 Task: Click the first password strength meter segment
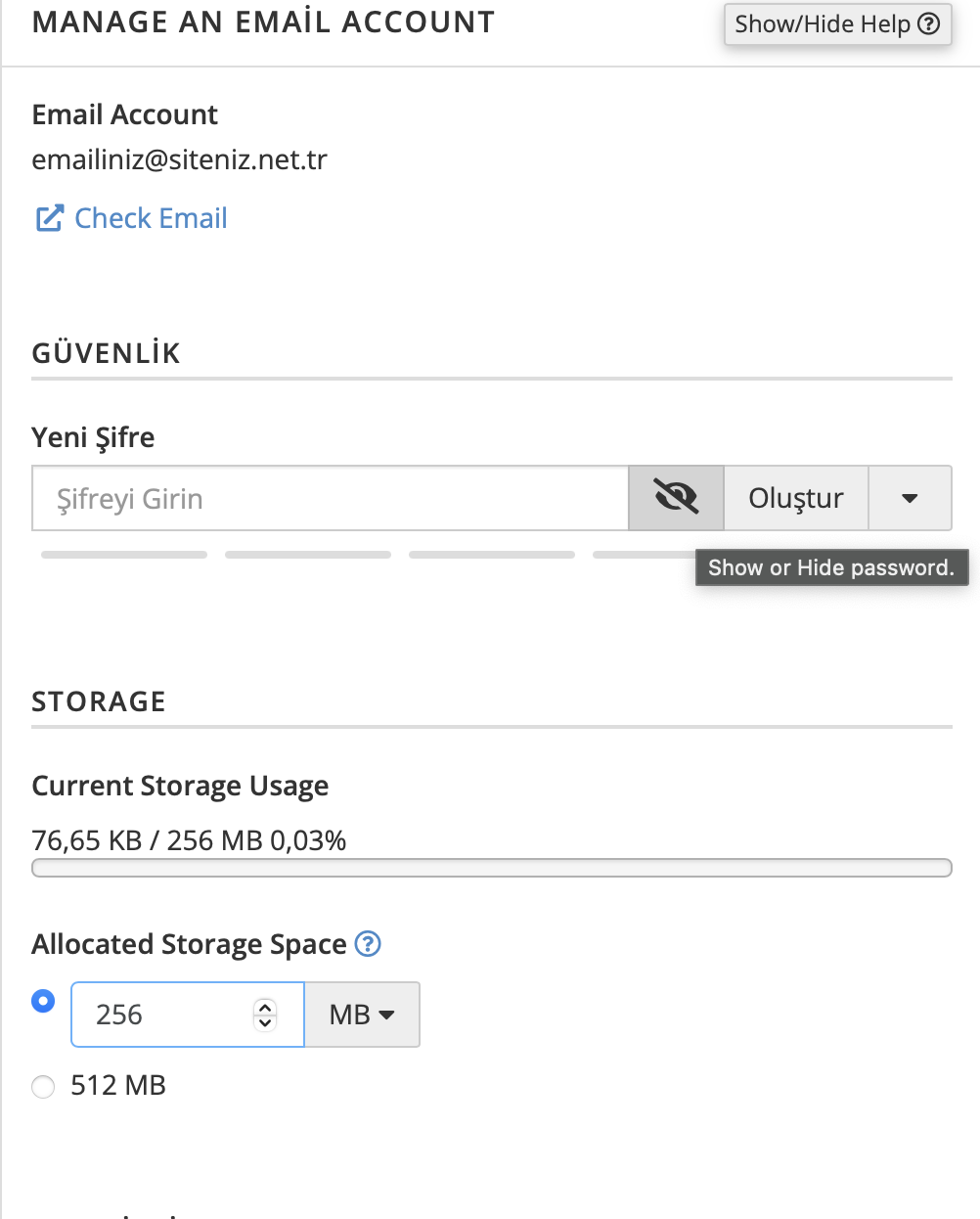click(x=124, y=555)
